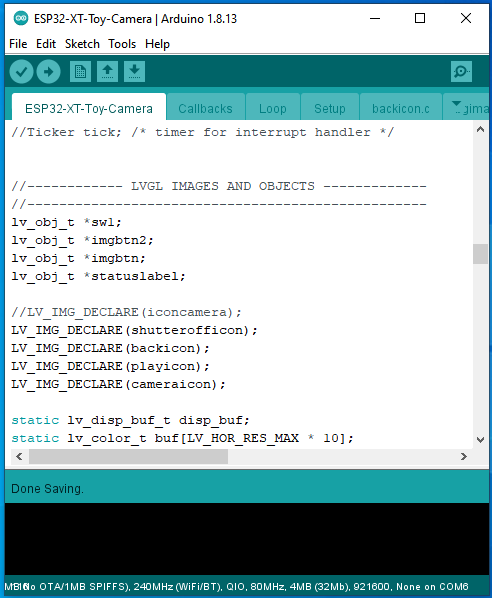The image size is (492, 598).
Task: Click the LV_IMG_DECLARE(cameraicon) line
Action: click(119, 384)
